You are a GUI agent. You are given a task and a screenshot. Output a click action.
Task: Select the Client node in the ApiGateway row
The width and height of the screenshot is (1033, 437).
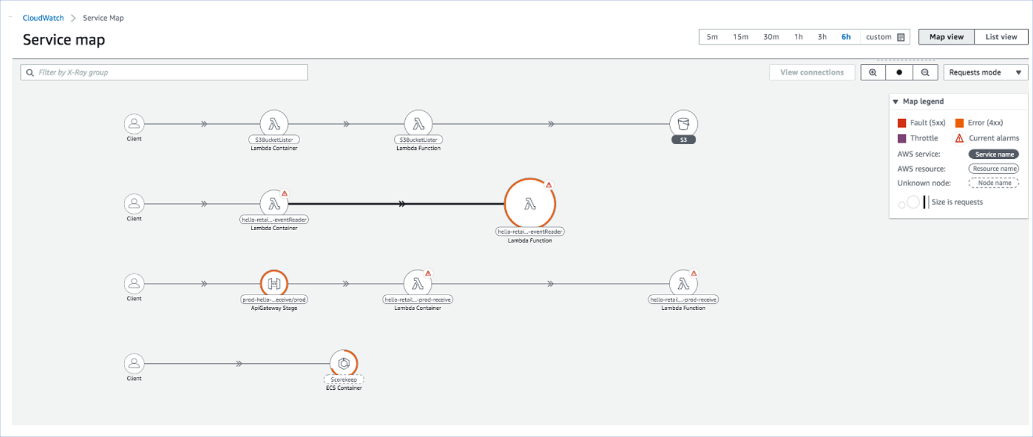point(134,284)
